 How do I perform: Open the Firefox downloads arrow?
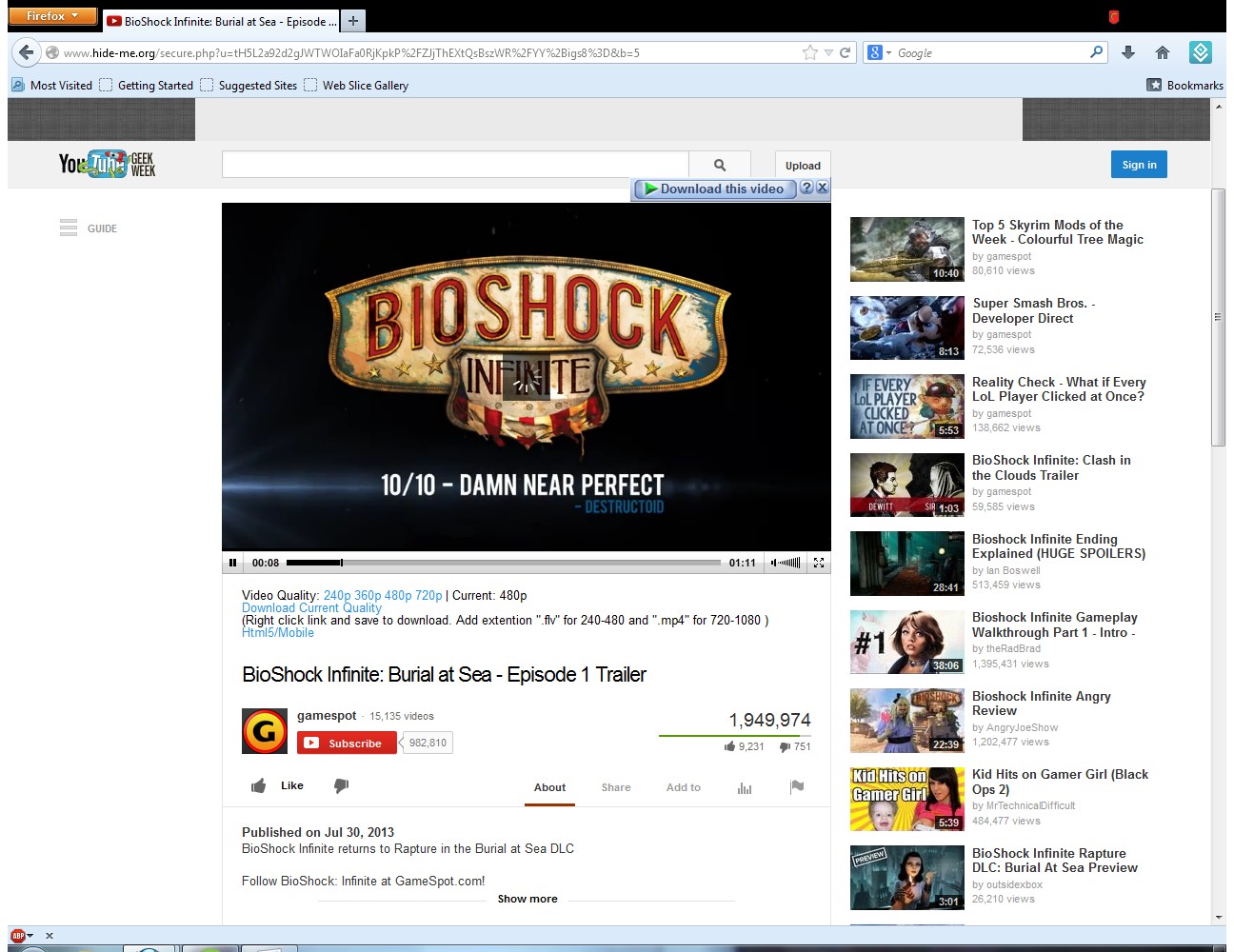click(x=1128, y=52)
